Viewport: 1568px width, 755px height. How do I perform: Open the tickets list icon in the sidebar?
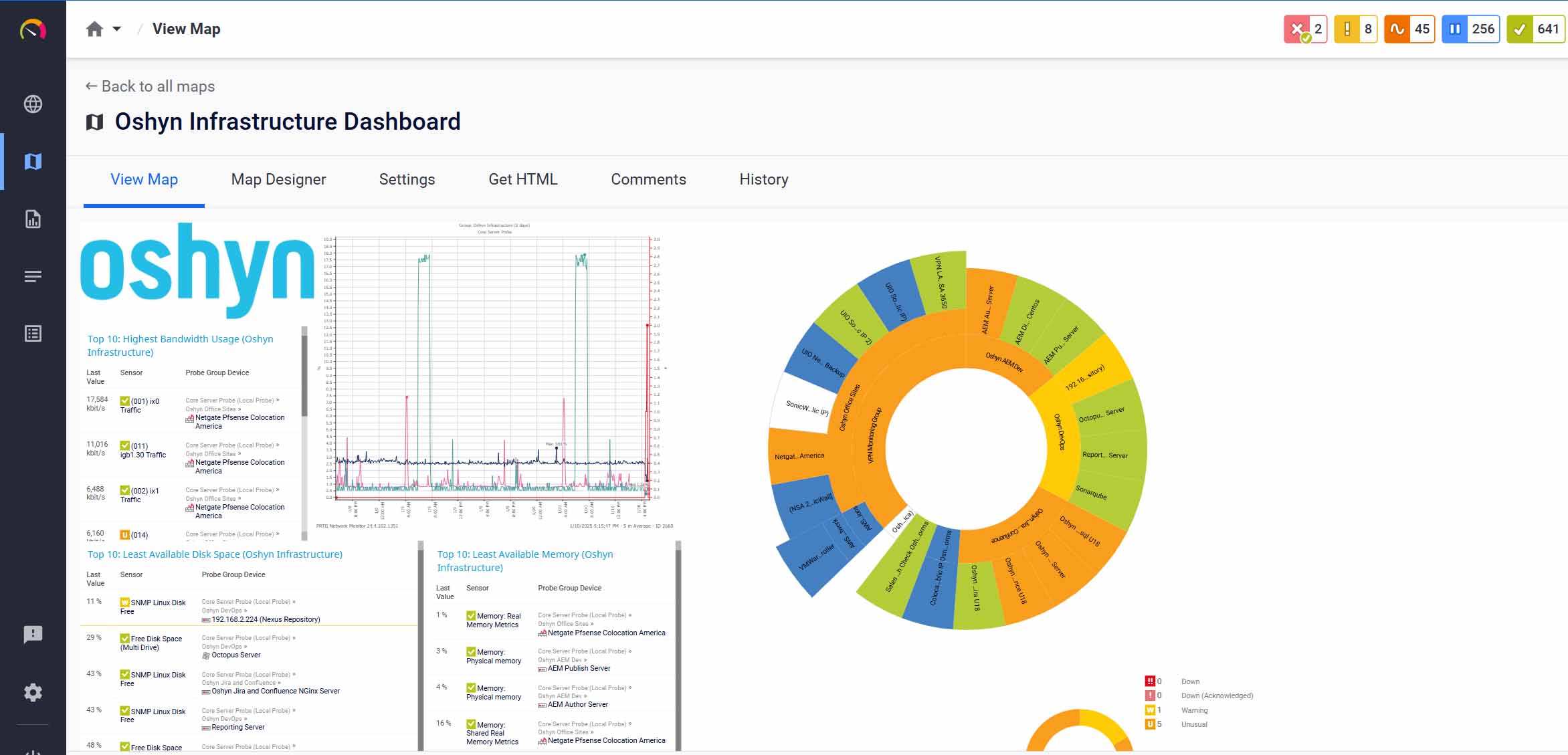(33, 334)
